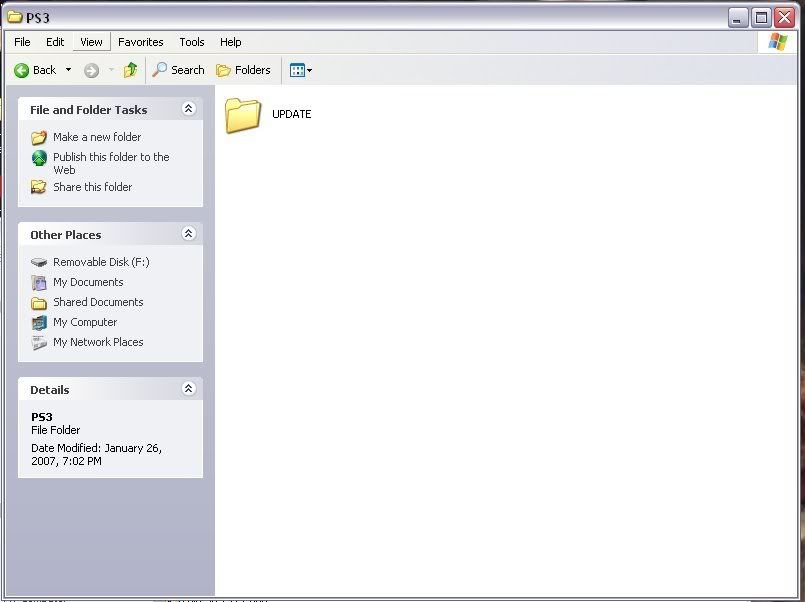The height and width of the screenshot is (602, 805).
Task: Click the Details heading text
Action: 50,390
